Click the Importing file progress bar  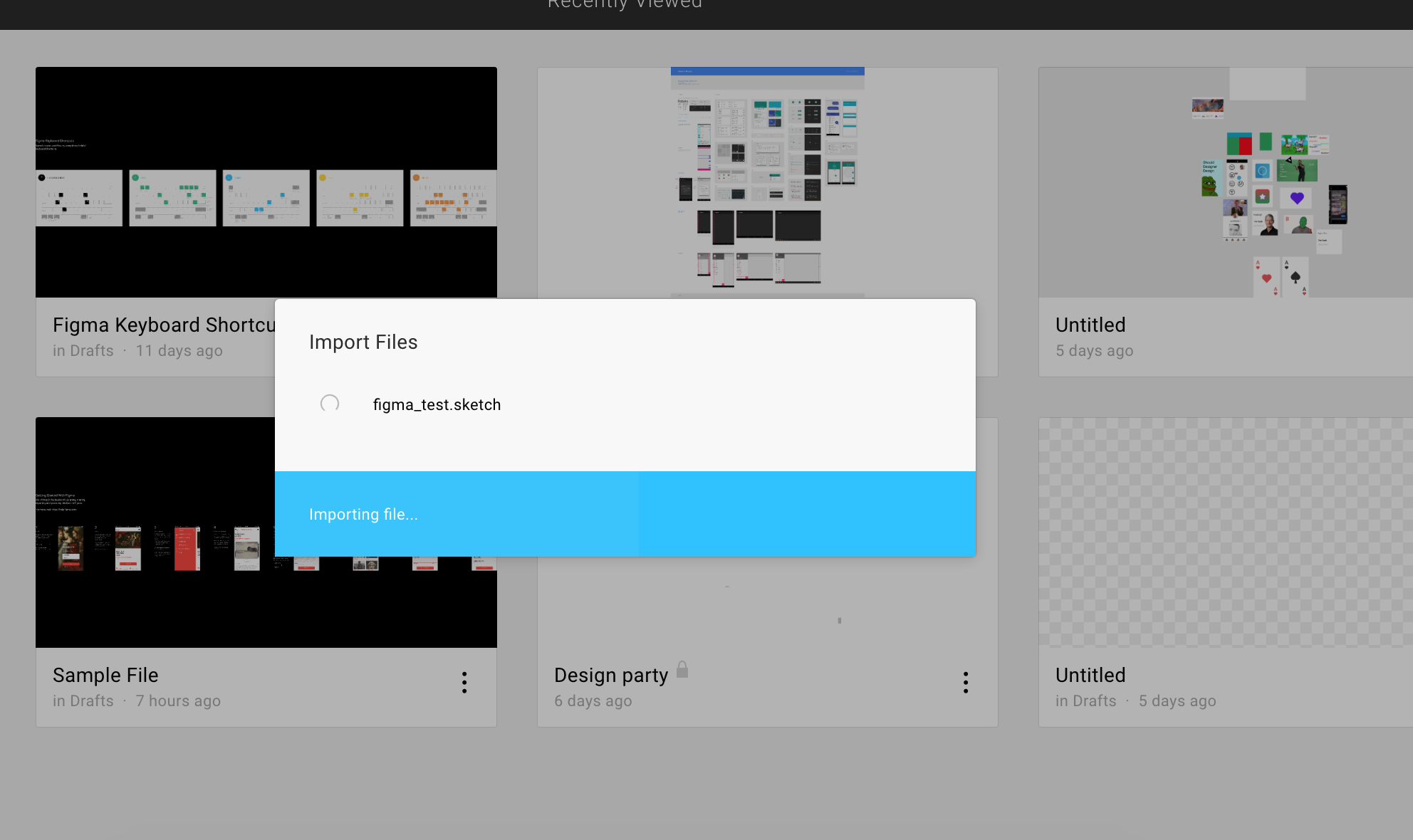click(625, 514)
